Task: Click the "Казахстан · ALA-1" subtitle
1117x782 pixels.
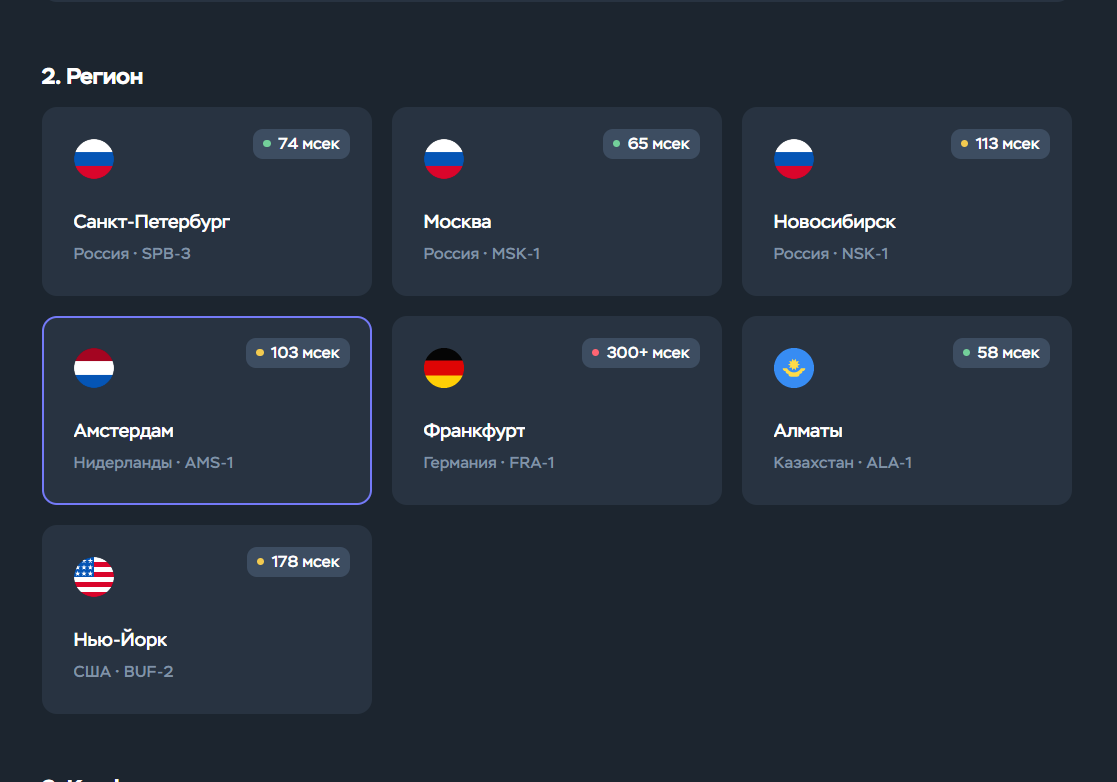Action: click(843, 463)
